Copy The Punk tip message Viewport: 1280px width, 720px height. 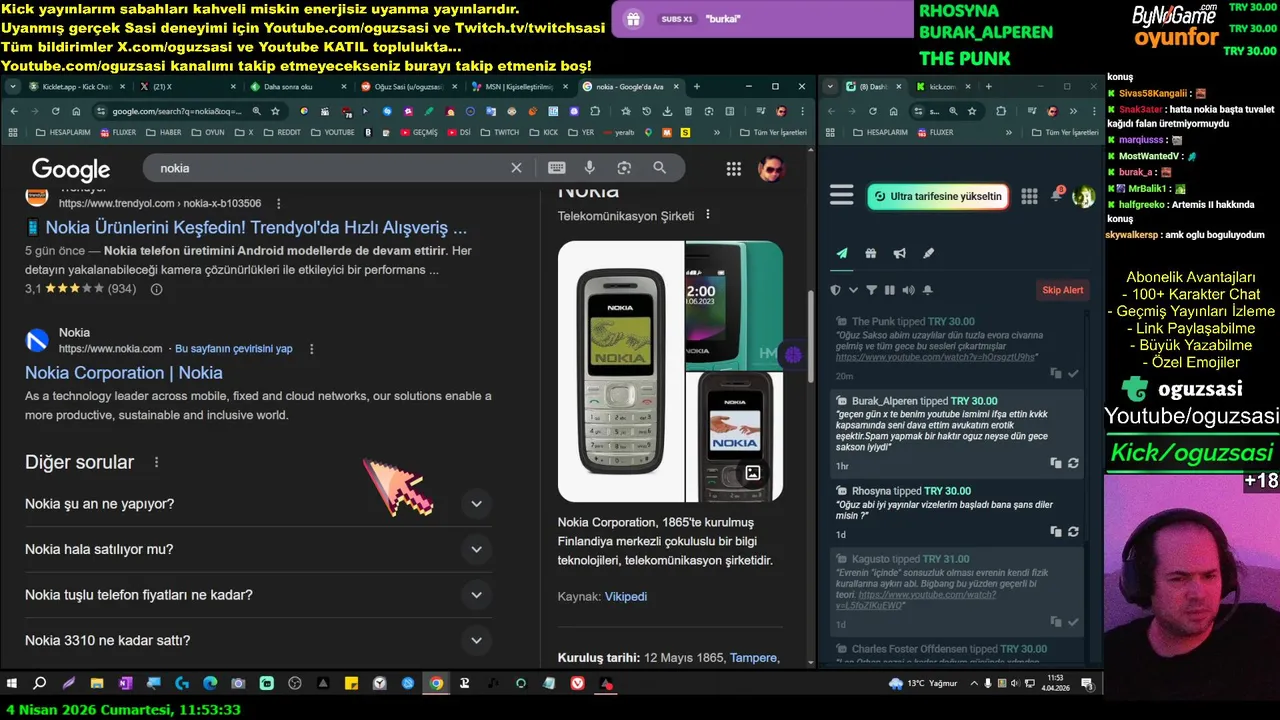point(1055,373)
